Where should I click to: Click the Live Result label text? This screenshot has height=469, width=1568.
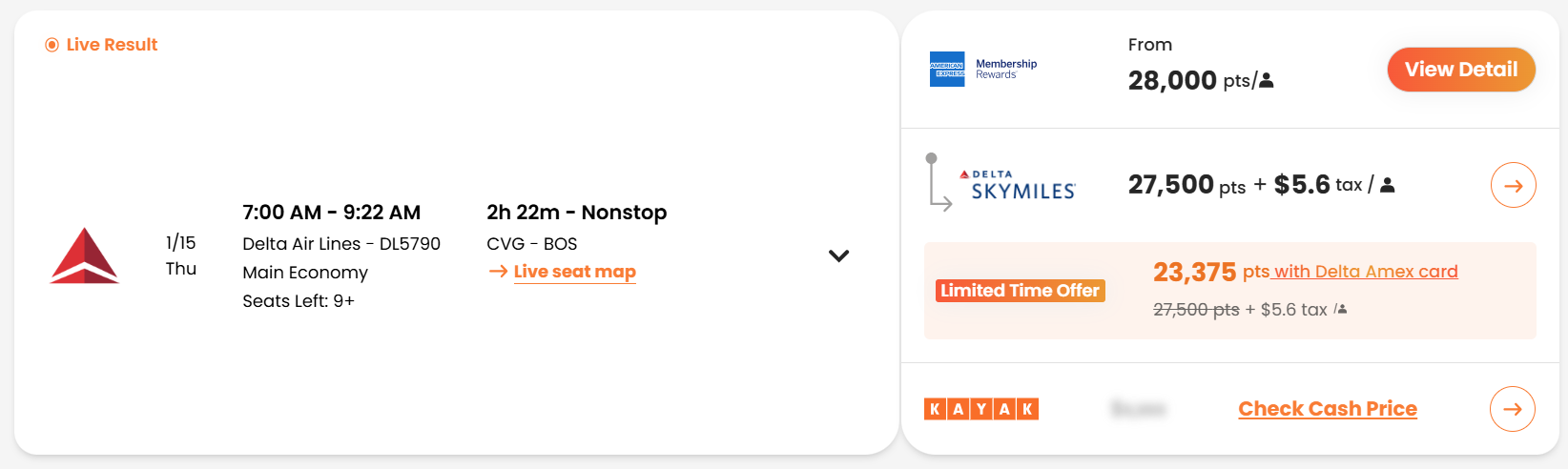112,45
